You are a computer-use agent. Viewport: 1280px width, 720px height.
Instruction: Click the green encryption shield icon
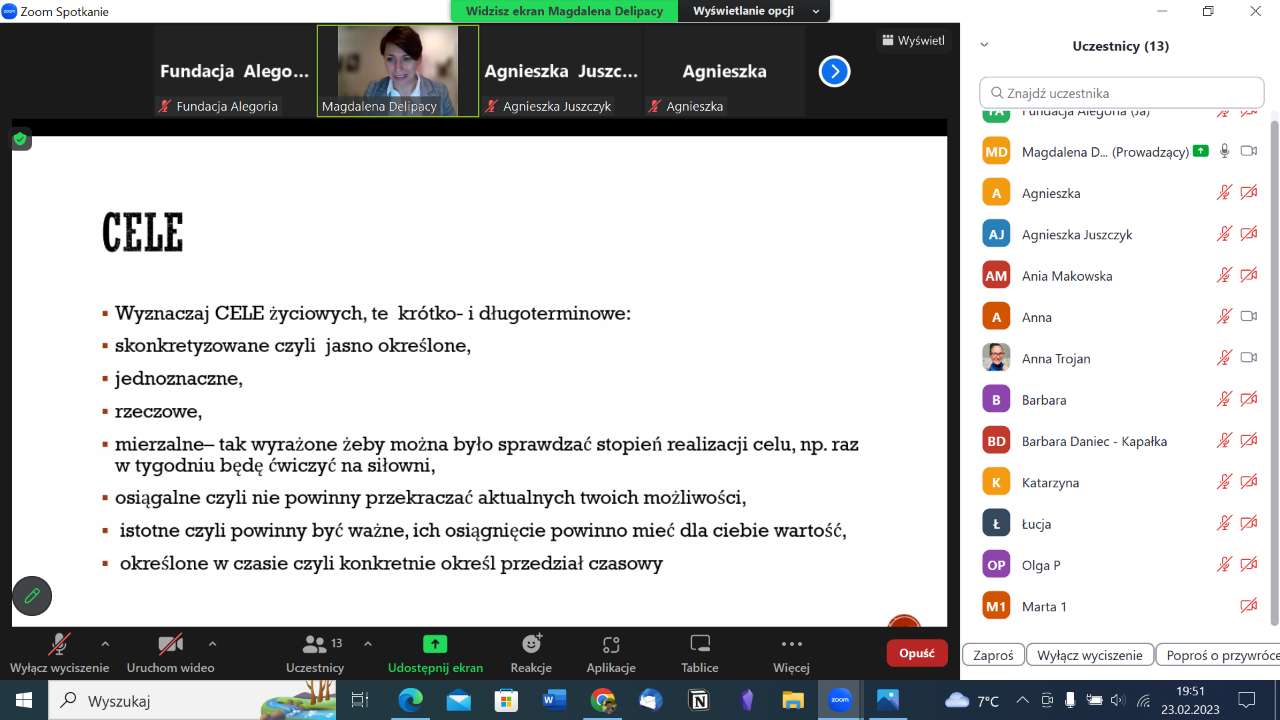[x=20, y=140]
